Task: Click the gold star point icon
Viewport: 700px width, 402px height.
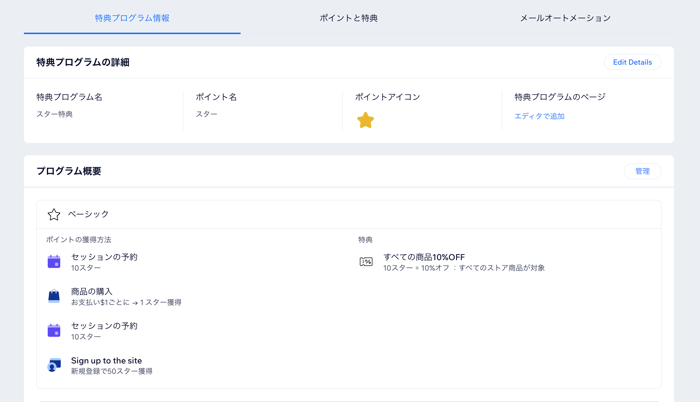Action: pos(366,120)
